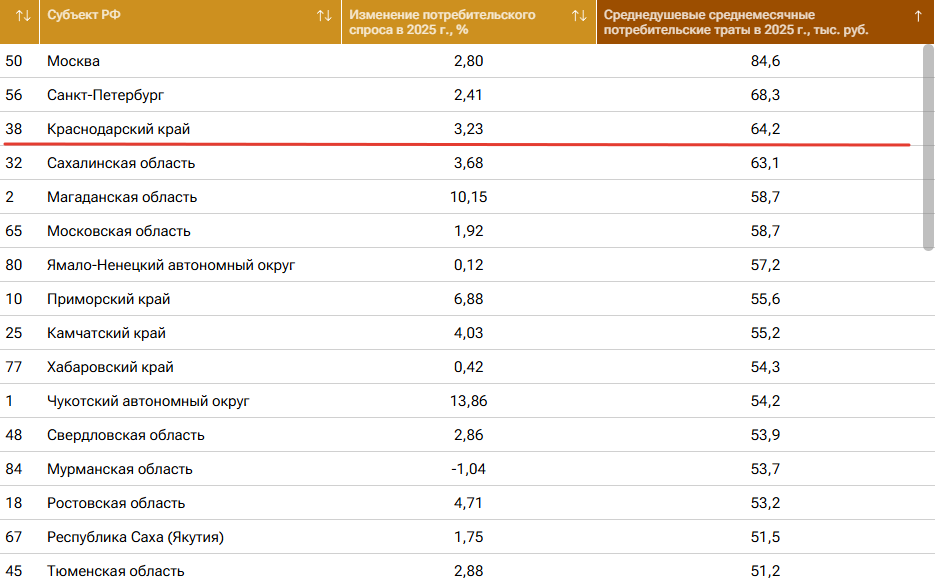The image size is (945, 587).
Task: Sort by the rank number column arrows
Action: click(x=23, y=16)
